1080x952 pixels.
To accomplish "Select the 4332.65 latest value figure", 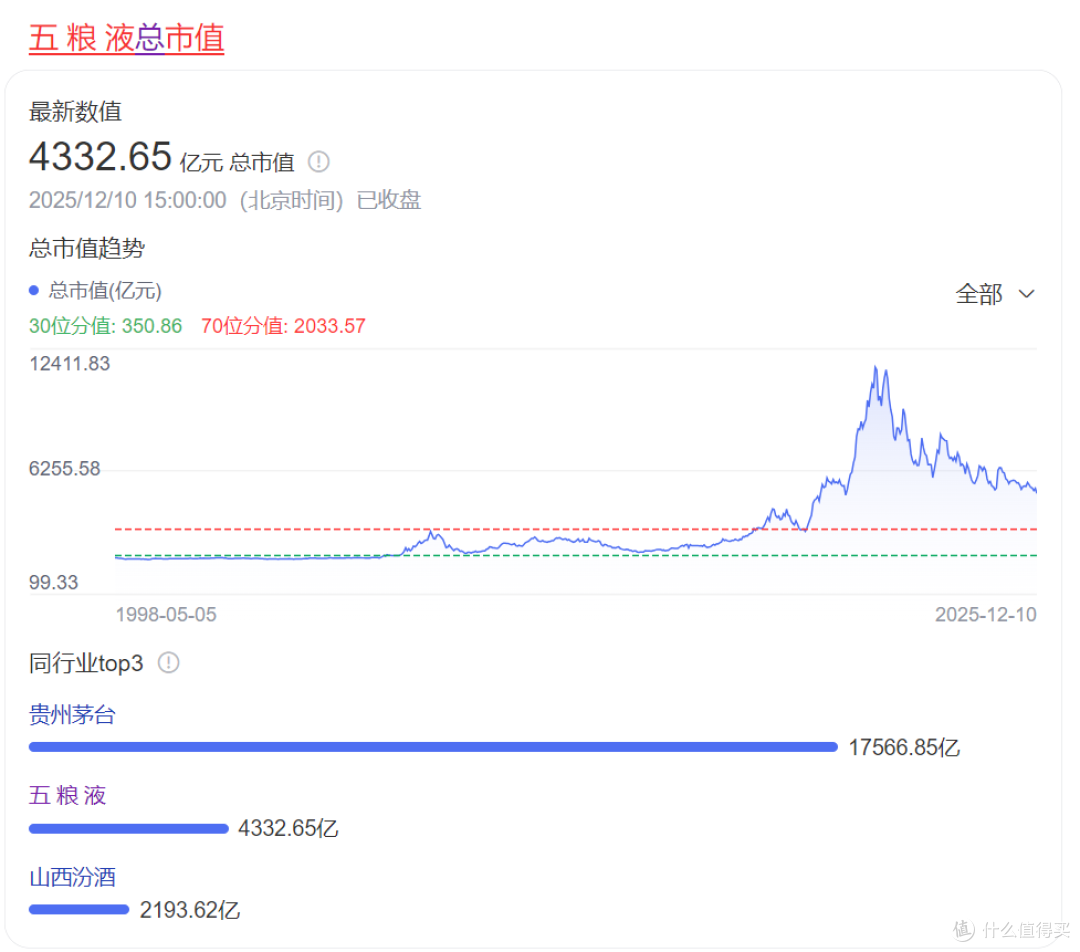I will [100, 156].
